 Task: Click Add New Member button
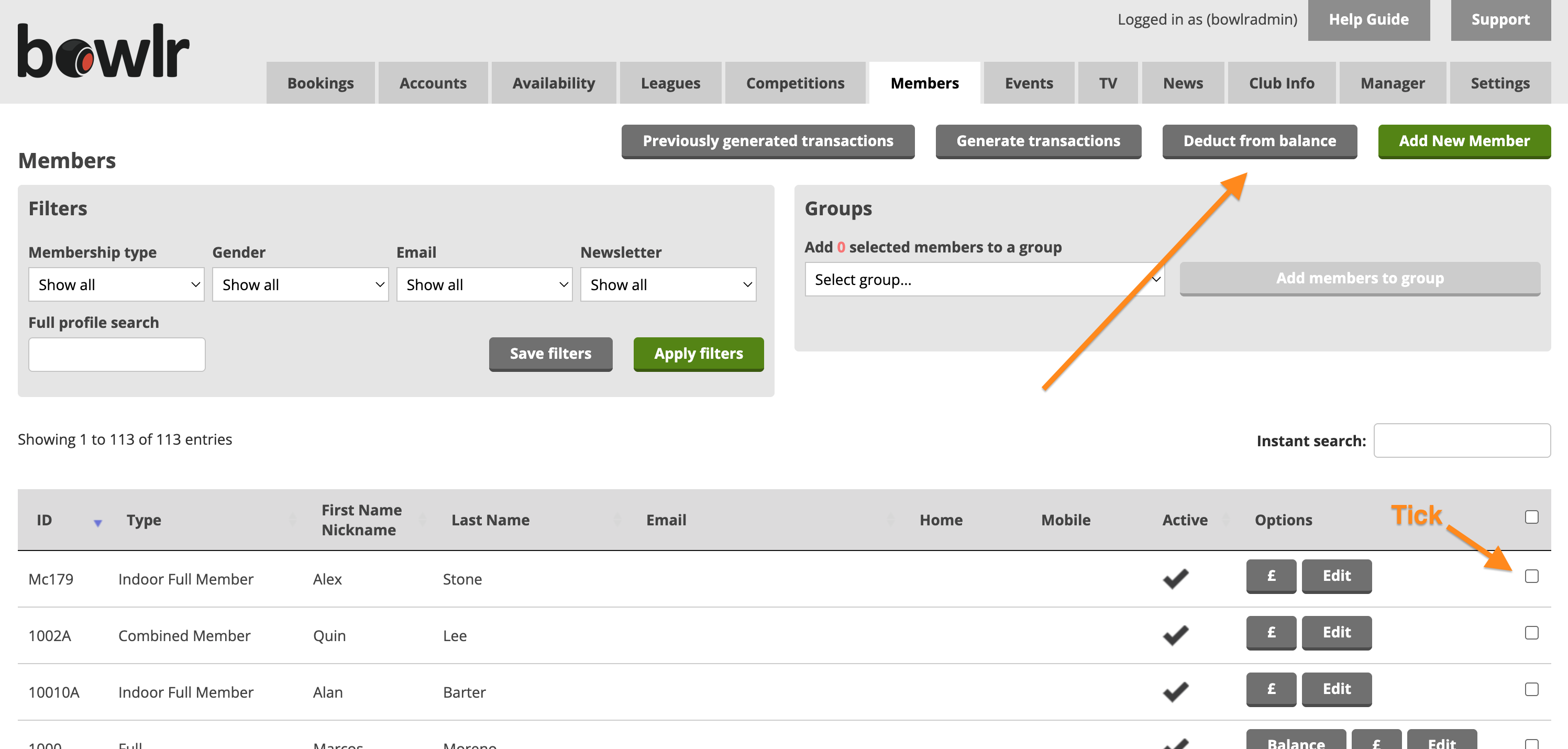click(x=1464, y=141)
